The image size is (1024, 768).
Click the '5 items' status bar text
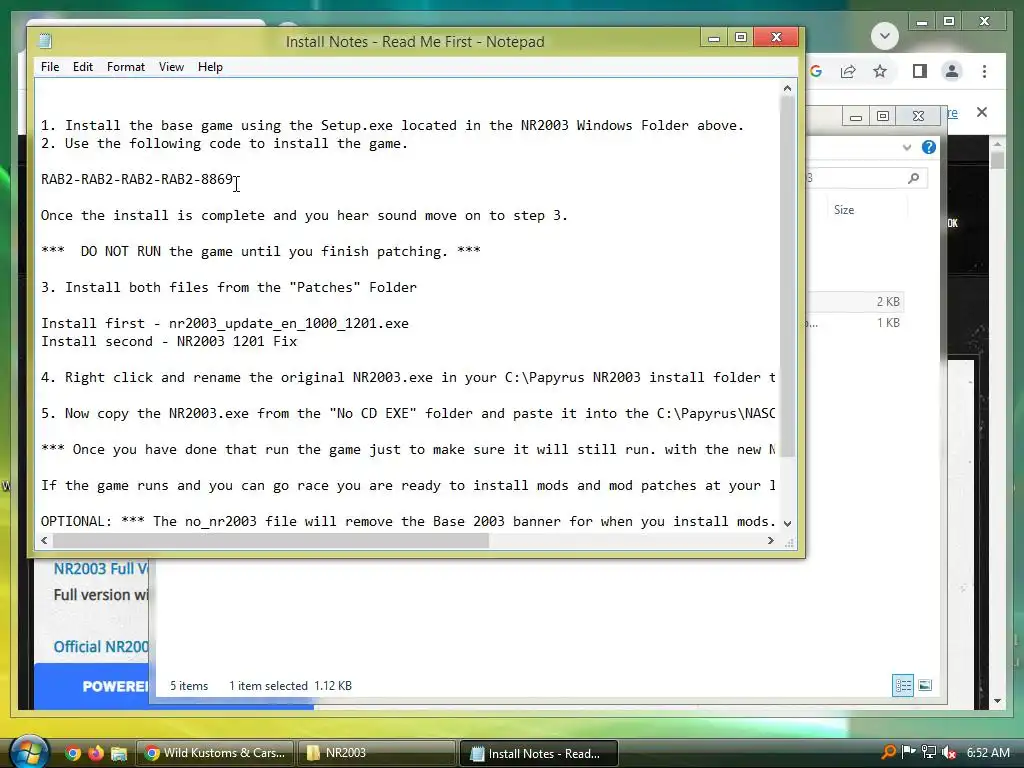pos(189,686)
